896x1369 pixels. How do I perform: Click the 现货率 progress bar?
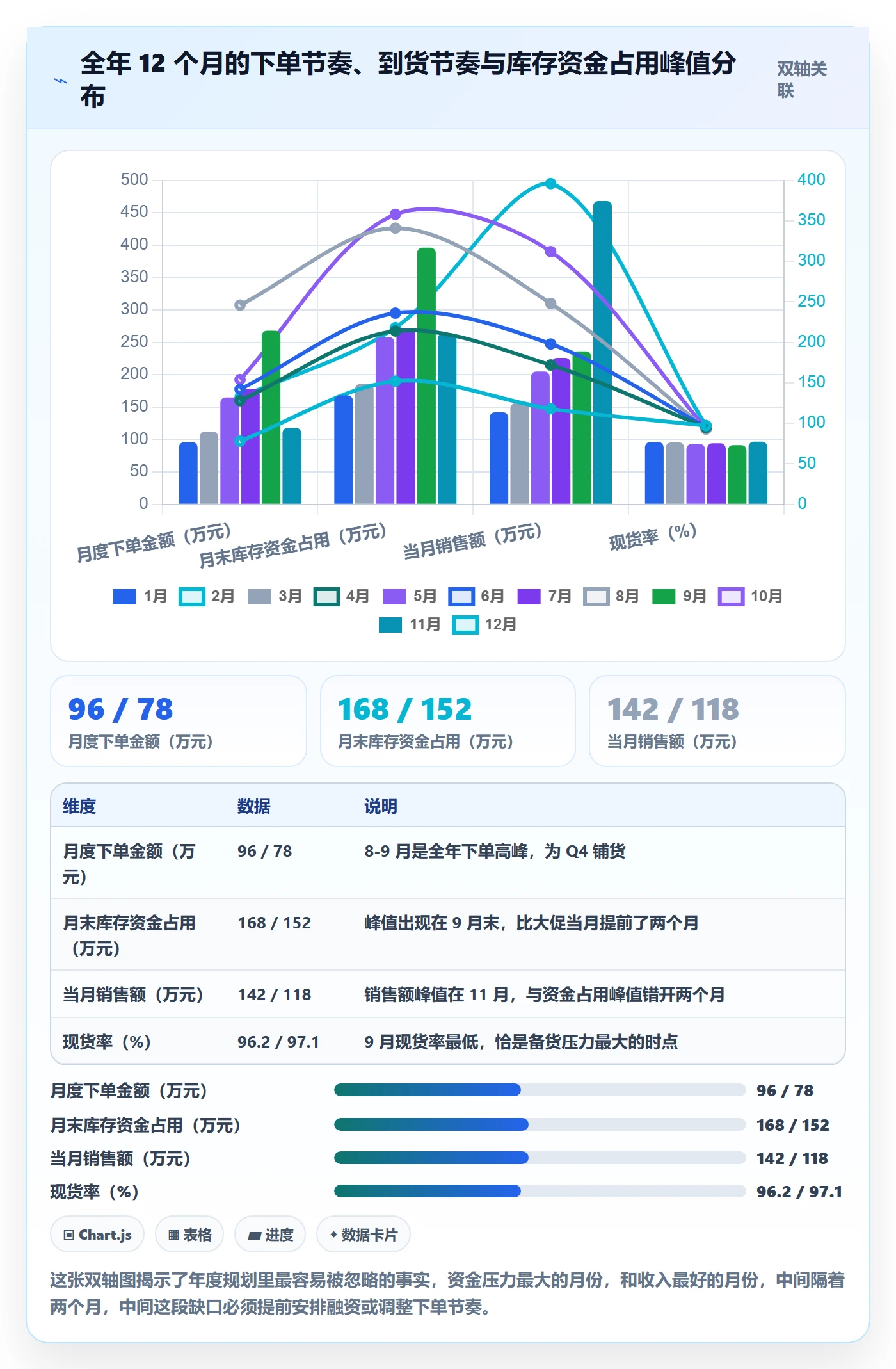click(x=540, y=1191)
